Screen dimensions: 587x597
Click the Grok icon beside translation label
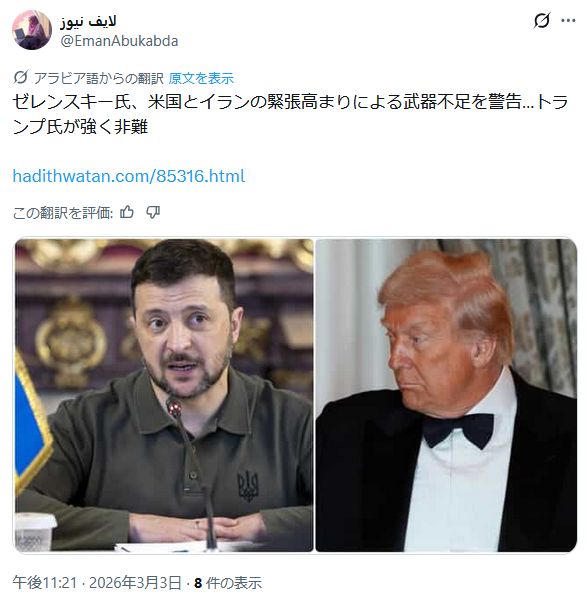tap(20, 78)
